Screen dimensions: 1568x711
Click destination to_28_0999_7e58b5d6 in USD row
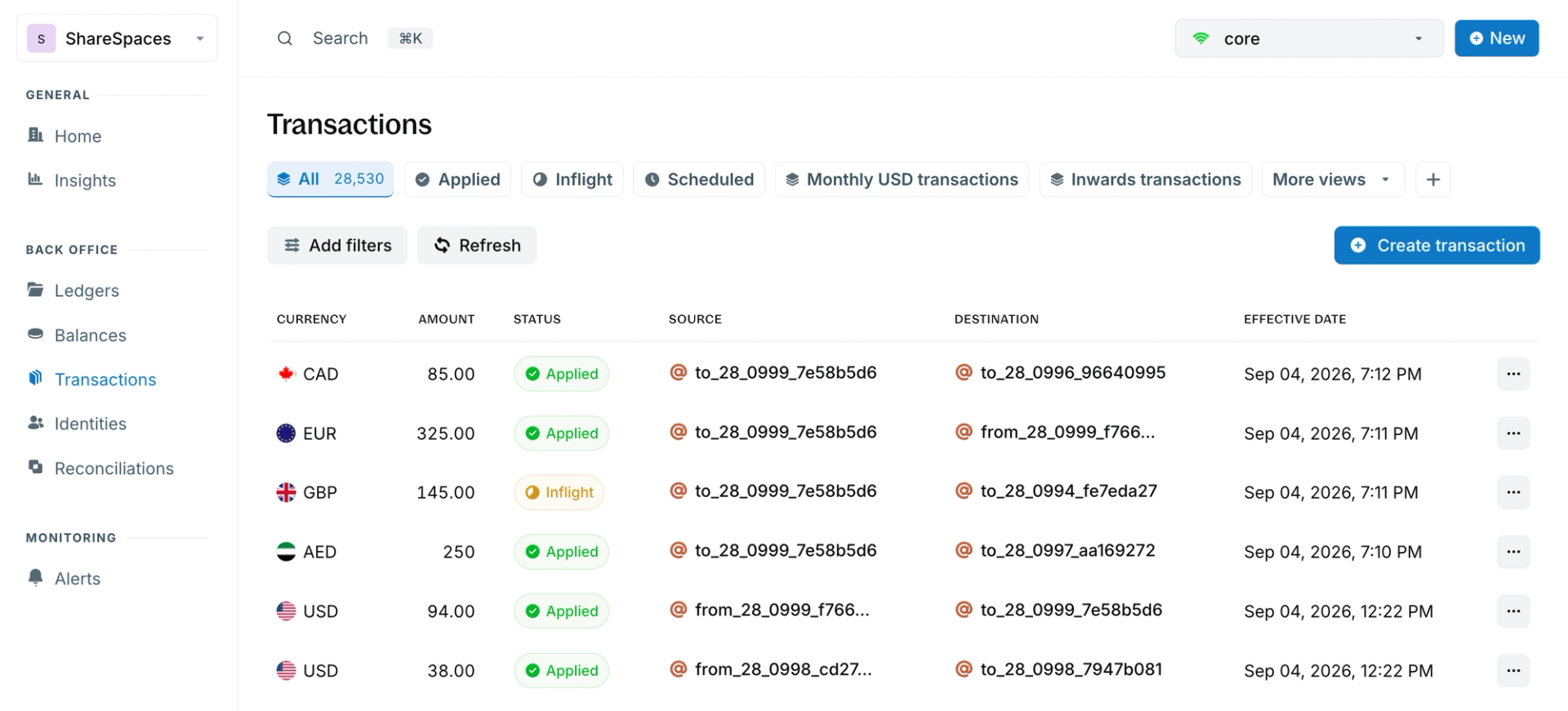point(1071,610)
